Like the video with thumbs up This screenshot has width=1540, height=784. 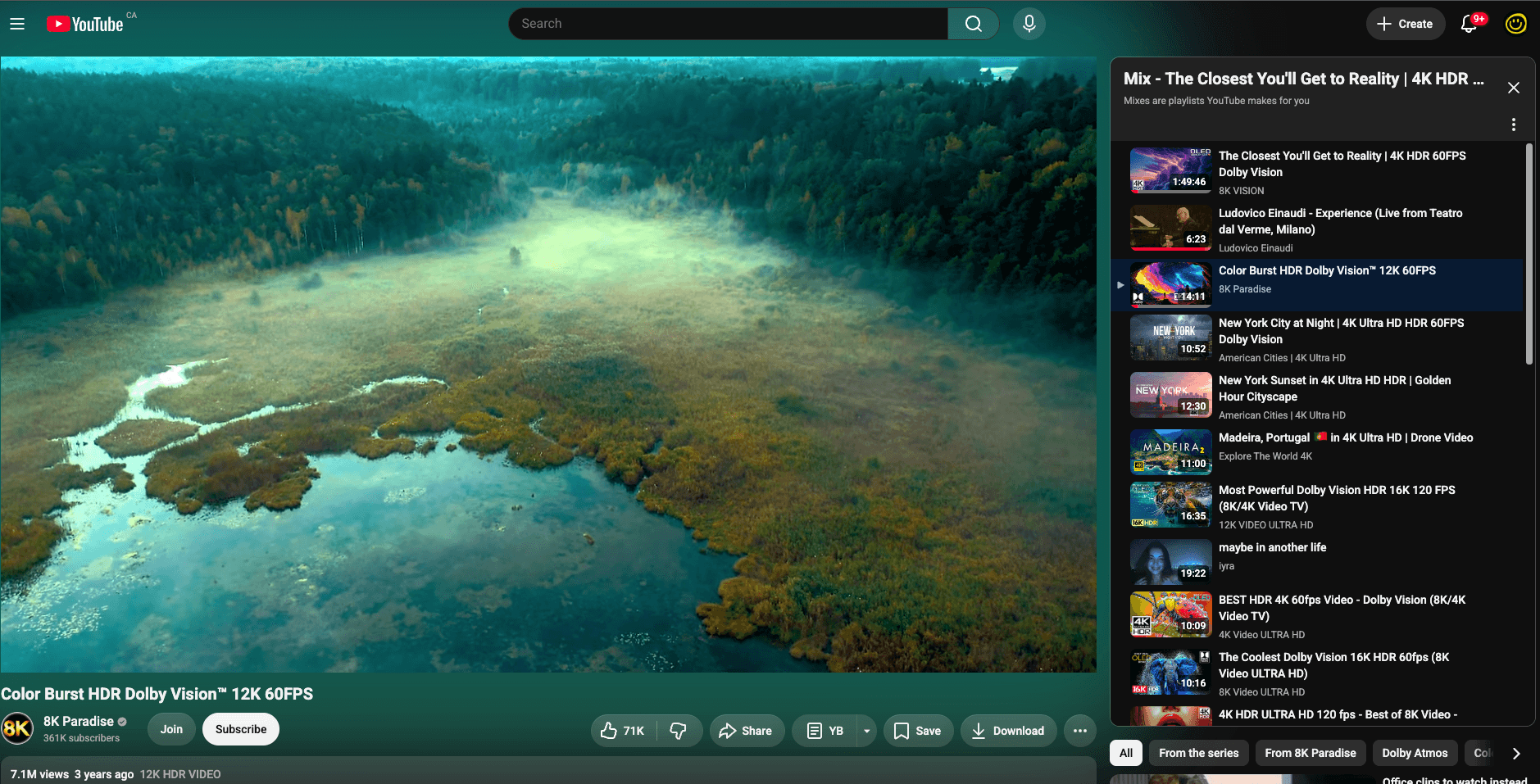coord(623,731)
